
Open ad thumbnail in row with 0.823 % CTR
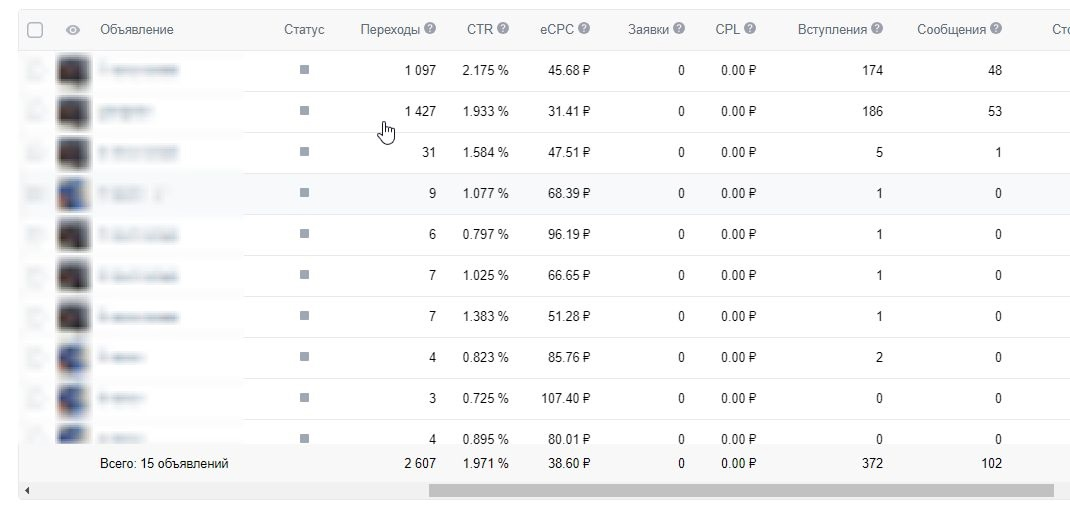click(x=74, y=357)
